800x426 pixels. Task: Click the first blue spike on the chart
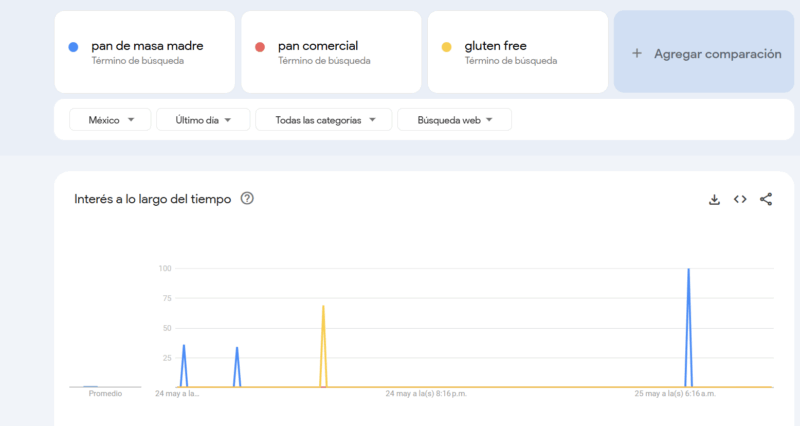point(184,347)
